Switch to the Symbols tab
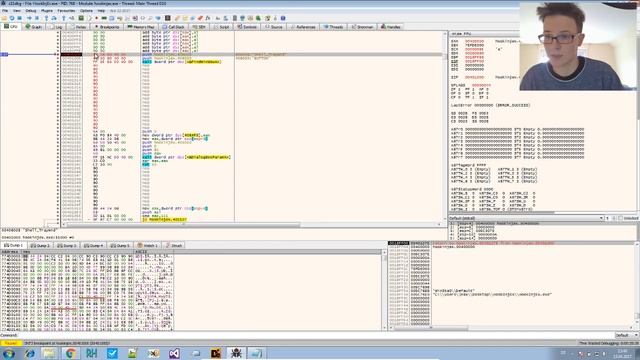640x360 pixels. click(247, 27)
